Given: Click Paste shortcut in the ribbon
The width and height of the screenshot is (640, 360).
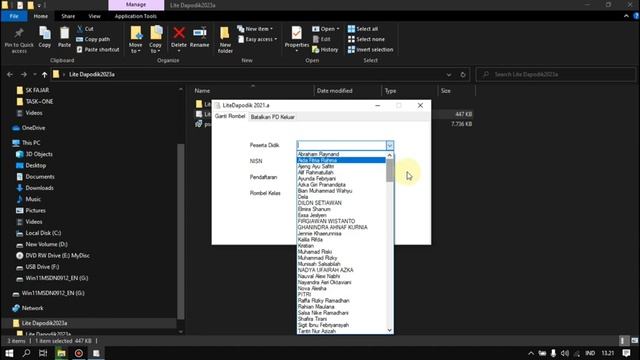Looking at the screenshot, I should 98,49.
